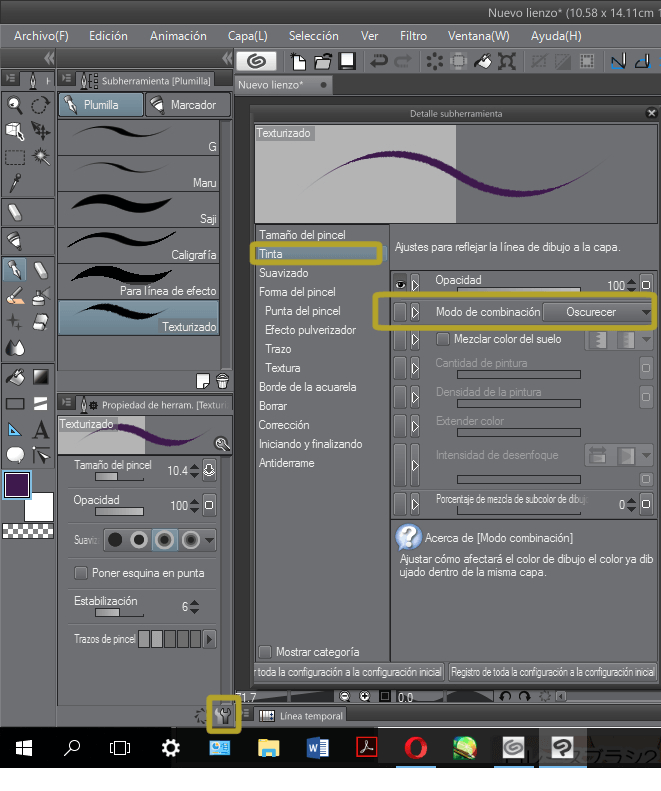Delete sub tool with trash icon
Screen dimensions: 661x791
[x=222, y=379]
